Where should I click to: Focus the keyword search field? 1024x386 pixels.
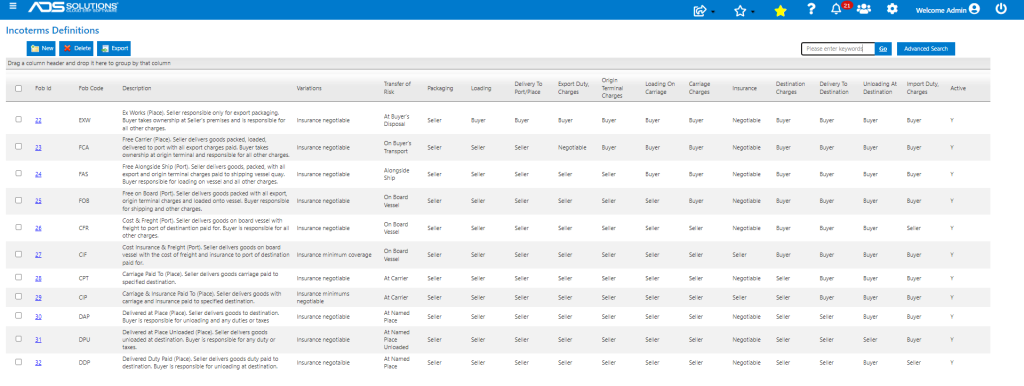pyautogui.click(x=837, y=48)
